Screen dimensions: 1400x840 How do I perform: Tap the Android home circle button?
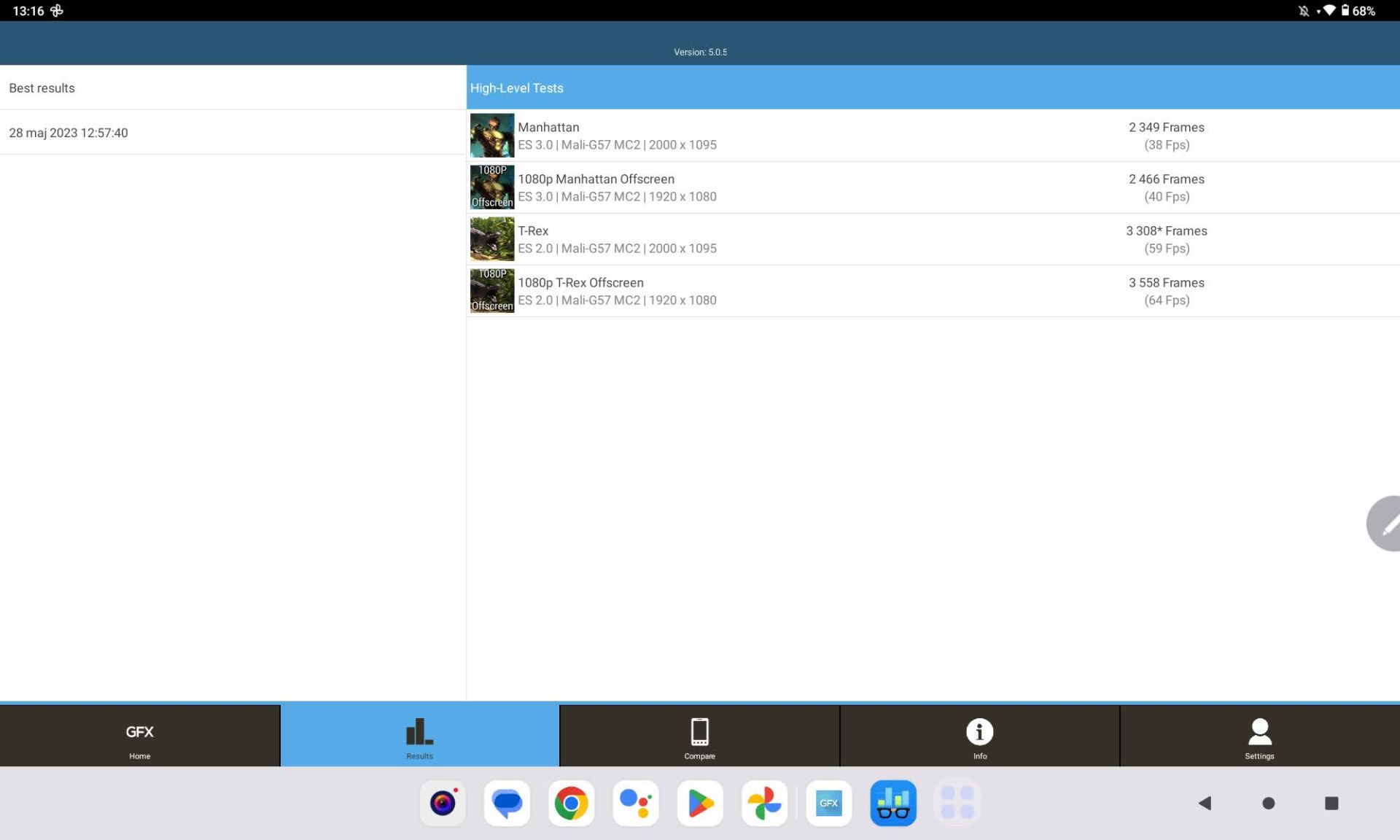[1268, 803]
